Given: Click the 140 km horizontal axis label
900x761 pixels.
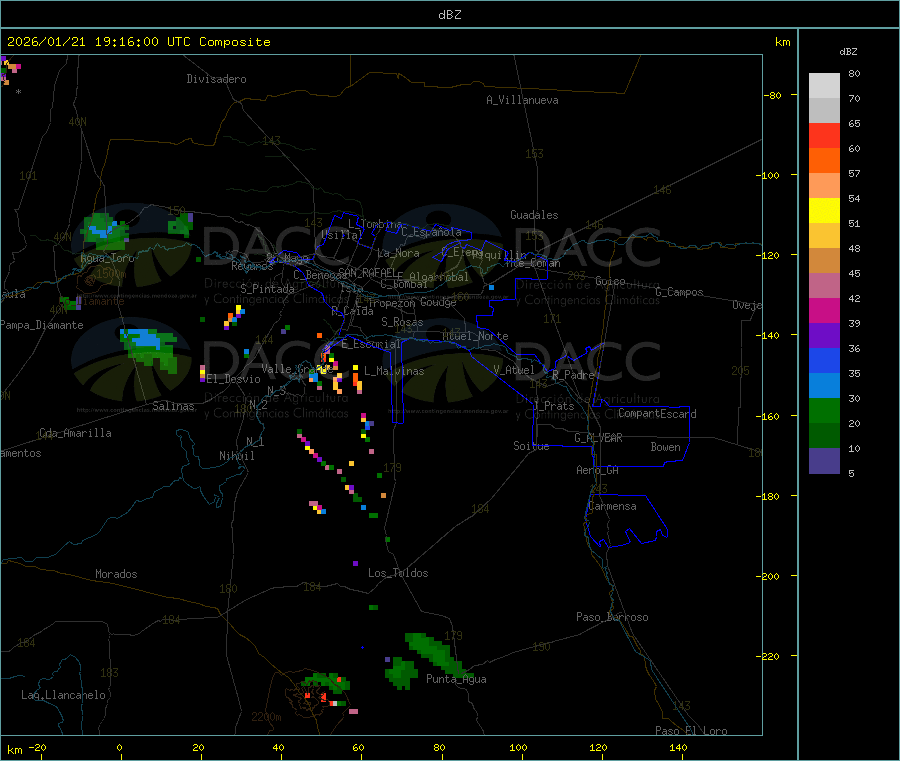Looking at the screenshot, I should [x=678, y=747].
